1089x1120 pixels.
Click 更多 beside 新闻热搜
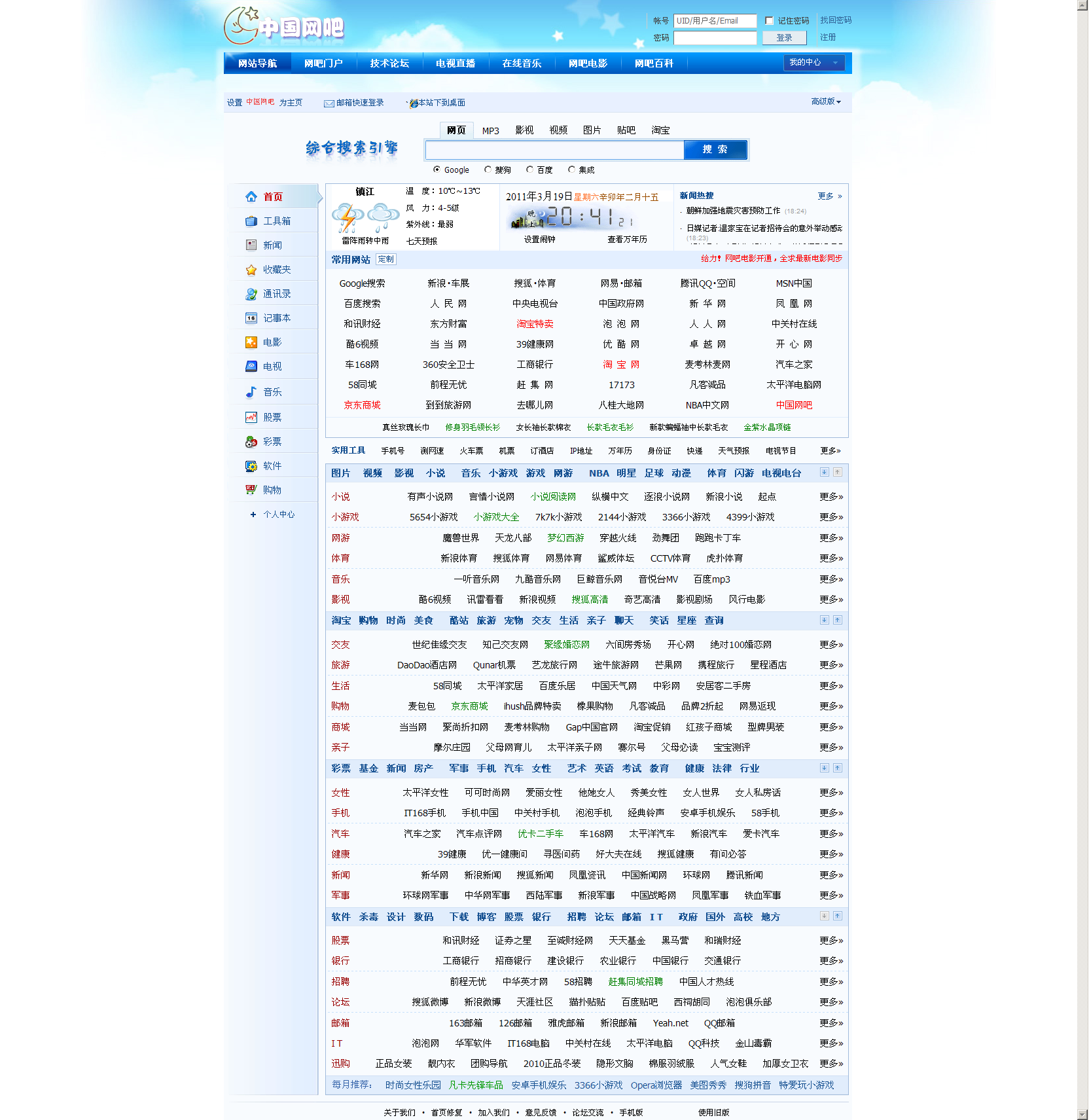pos(830,196)
